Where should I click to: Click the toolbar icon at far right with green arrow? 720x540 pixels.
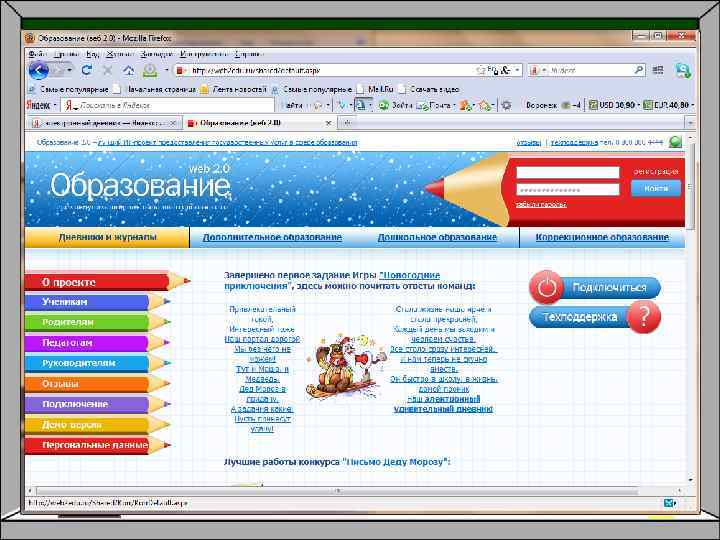click(x=683, y=70)
